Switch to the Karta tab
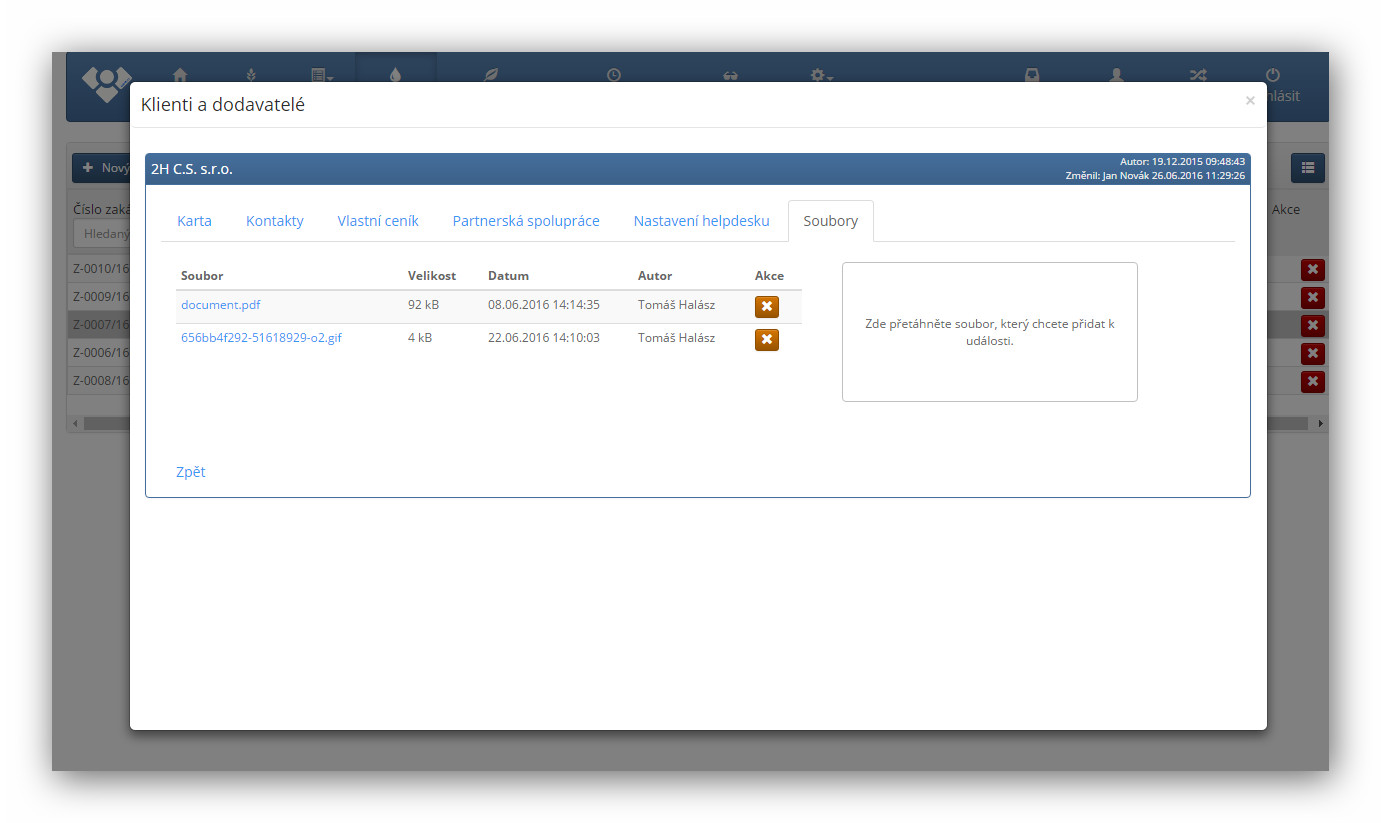 coord(194,221)
